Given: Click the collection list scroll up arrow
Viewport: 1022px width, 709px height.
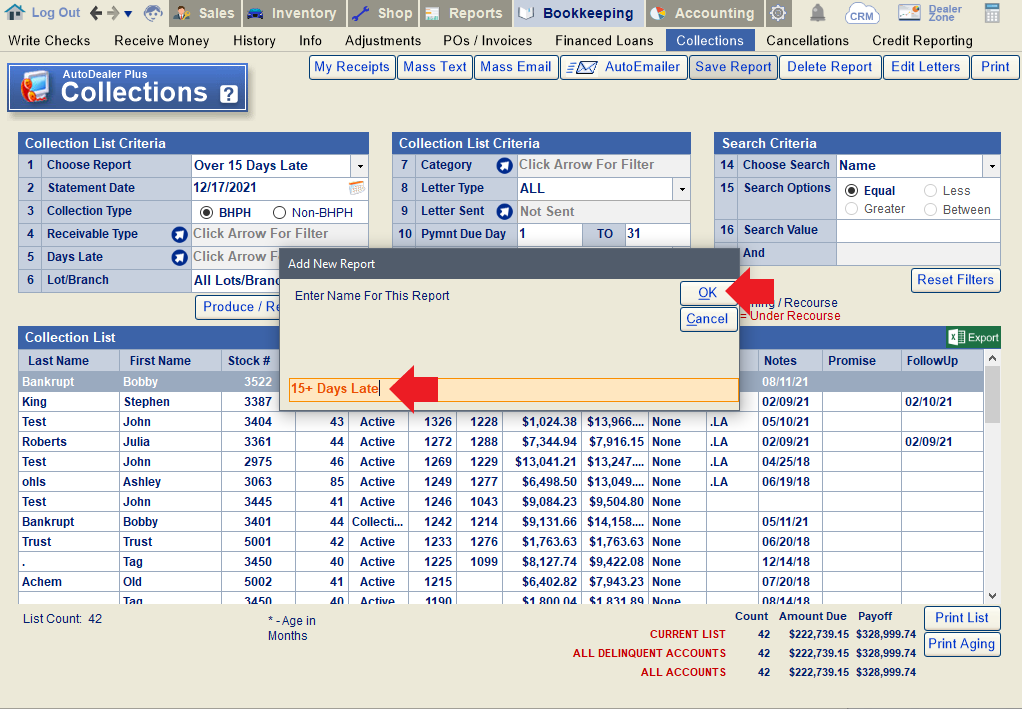Looking at the screenshot, I should (992, 358).
